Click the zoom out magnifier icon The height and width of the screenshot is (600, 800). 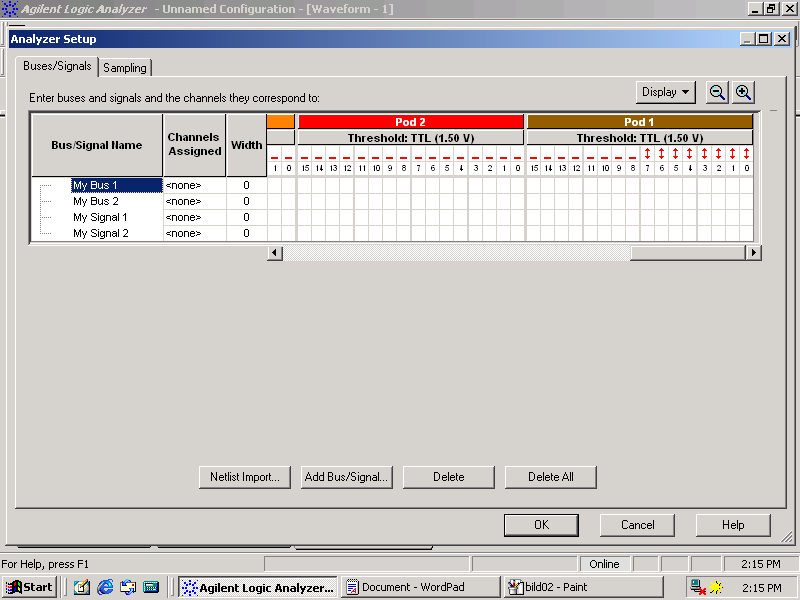717,92
